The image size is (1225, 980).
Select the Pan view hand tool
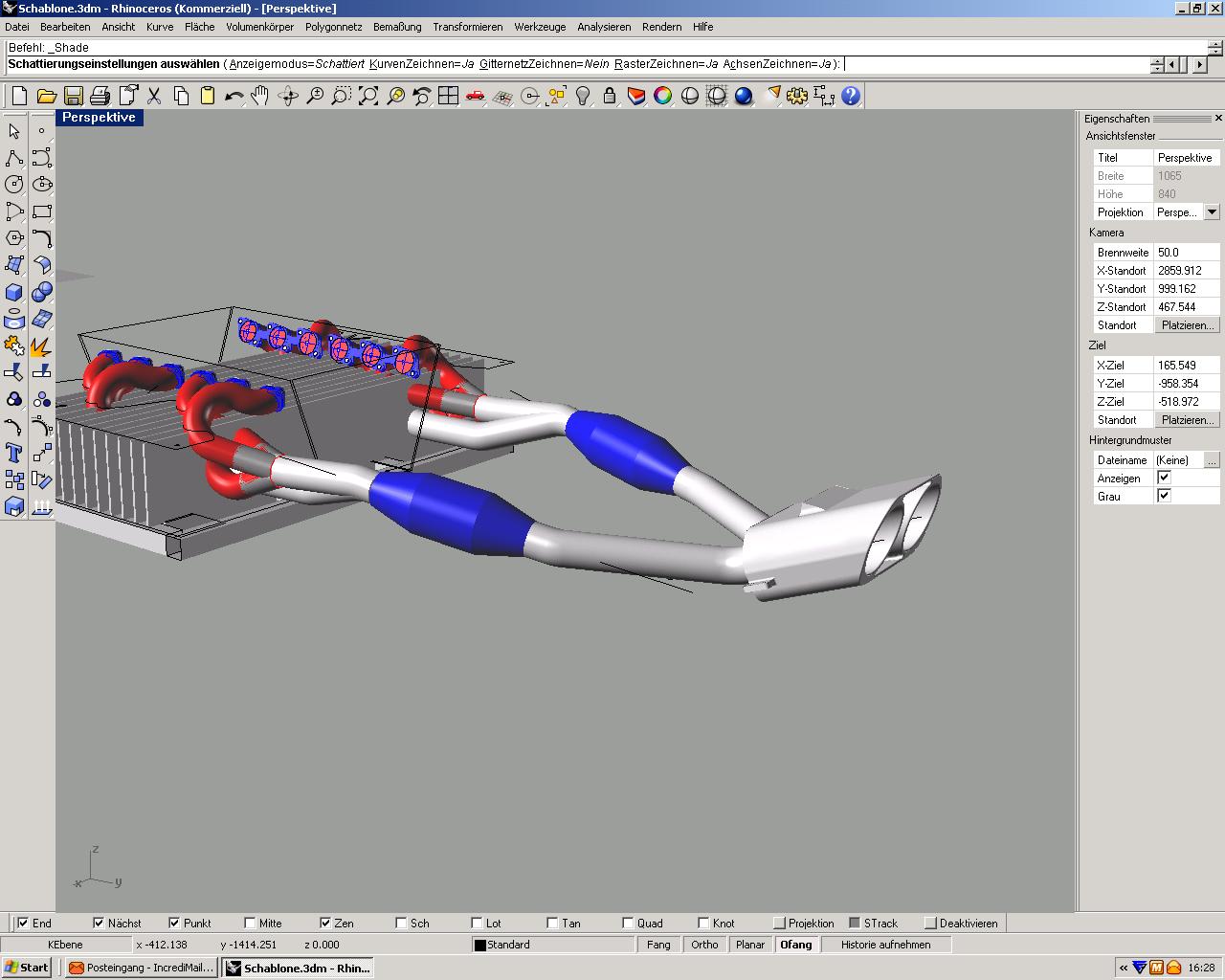coord(260,96)
